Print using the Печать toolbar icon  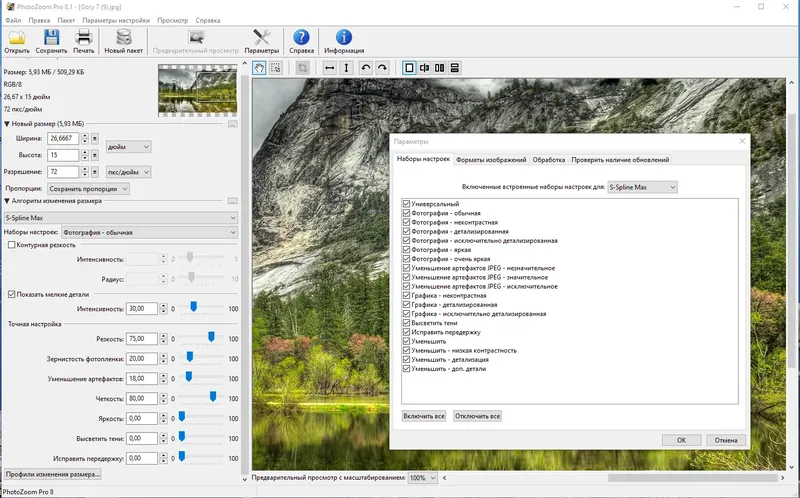tap(84, 41)
